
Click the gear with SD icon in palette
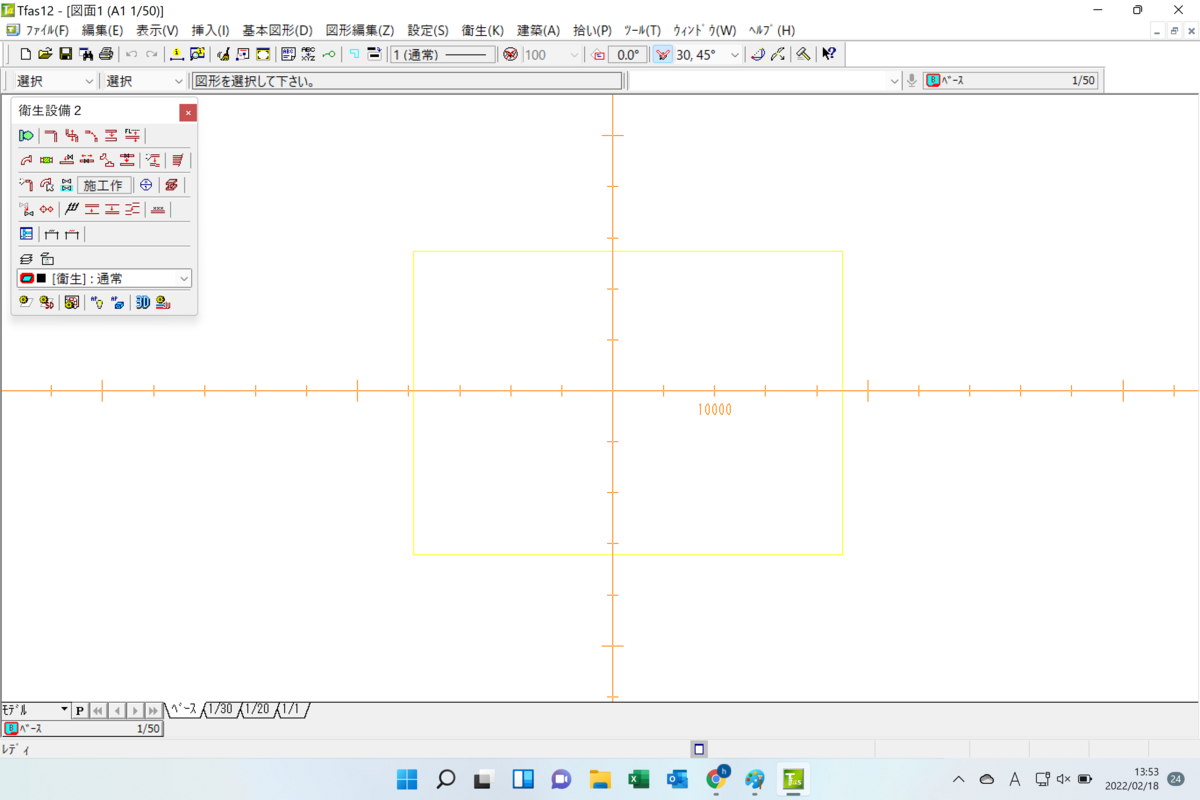(x=46, y=302)
